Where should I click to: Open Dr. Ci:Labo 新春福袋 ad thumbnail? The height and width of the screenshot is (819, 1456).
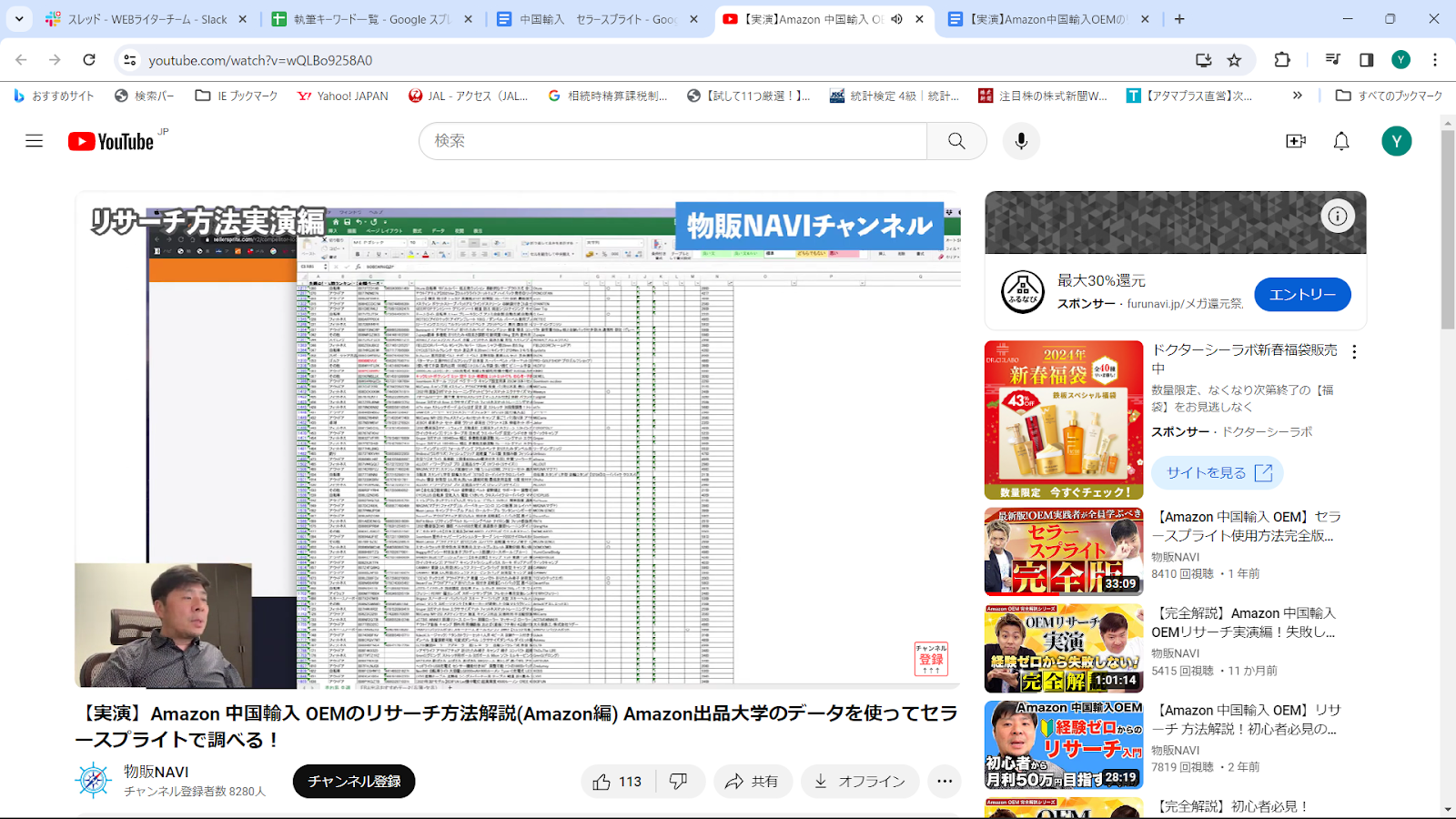tap(1064, 420)
